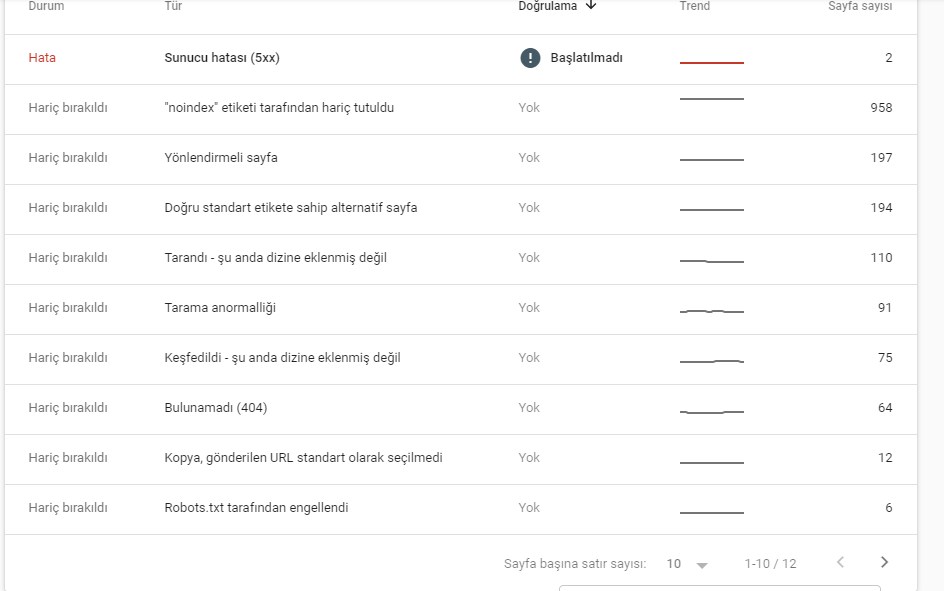Sort by Doğrulama column header

tap(547, 6)
